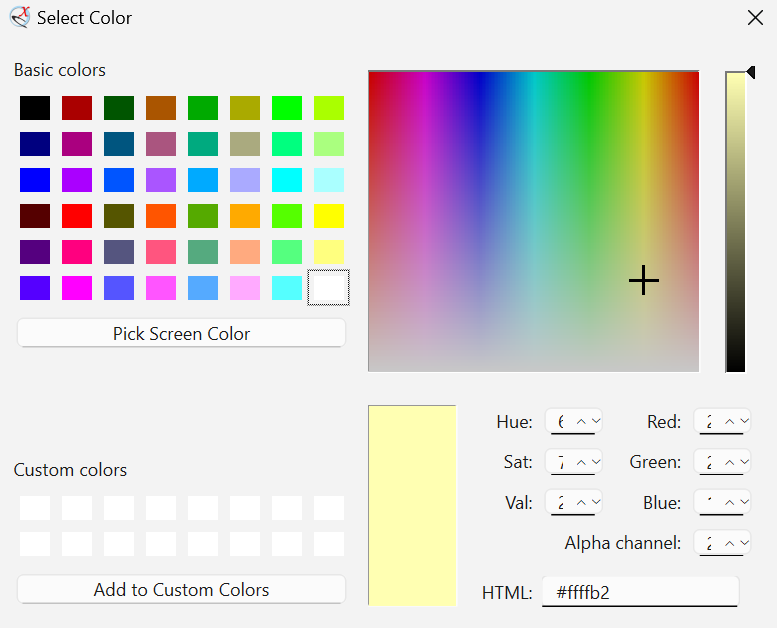Image resolution: width=777 pixels, height=628 pixels.
Task: Decrease the Green value with down arrow
Action: tap(745, 462)
